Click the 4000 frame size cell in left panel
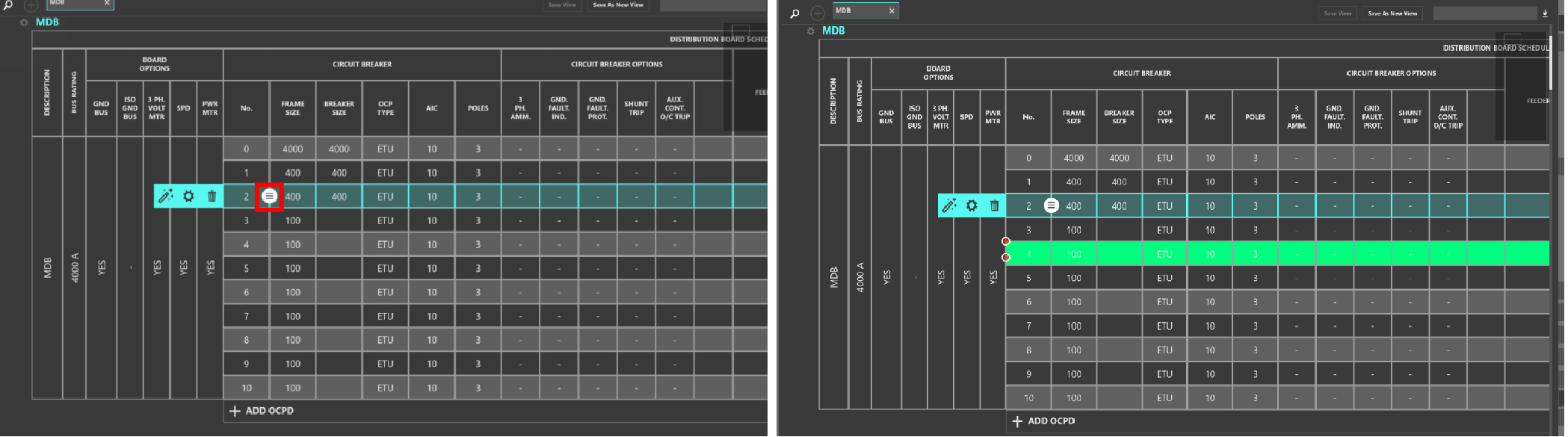1568x437 pixels. [292, 149]
